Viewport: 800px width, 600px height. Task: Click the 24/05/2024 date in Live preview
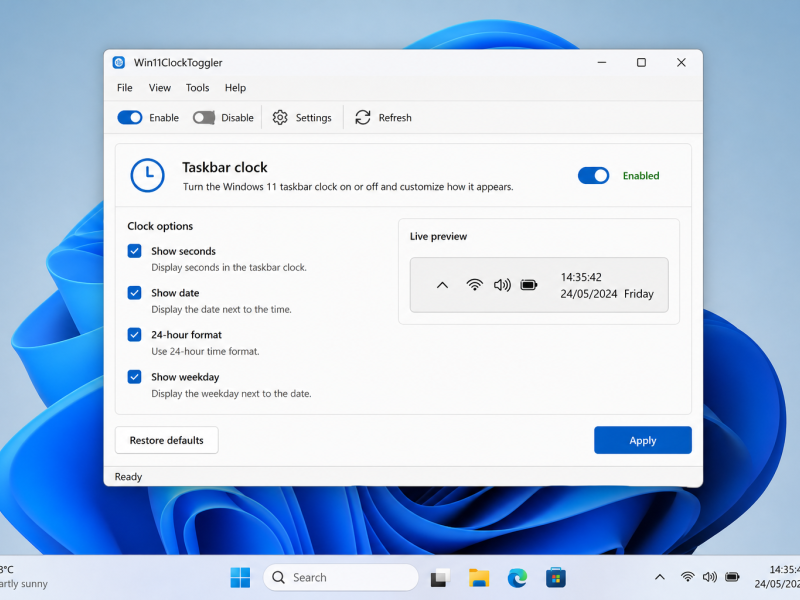(x=589, y=294)
